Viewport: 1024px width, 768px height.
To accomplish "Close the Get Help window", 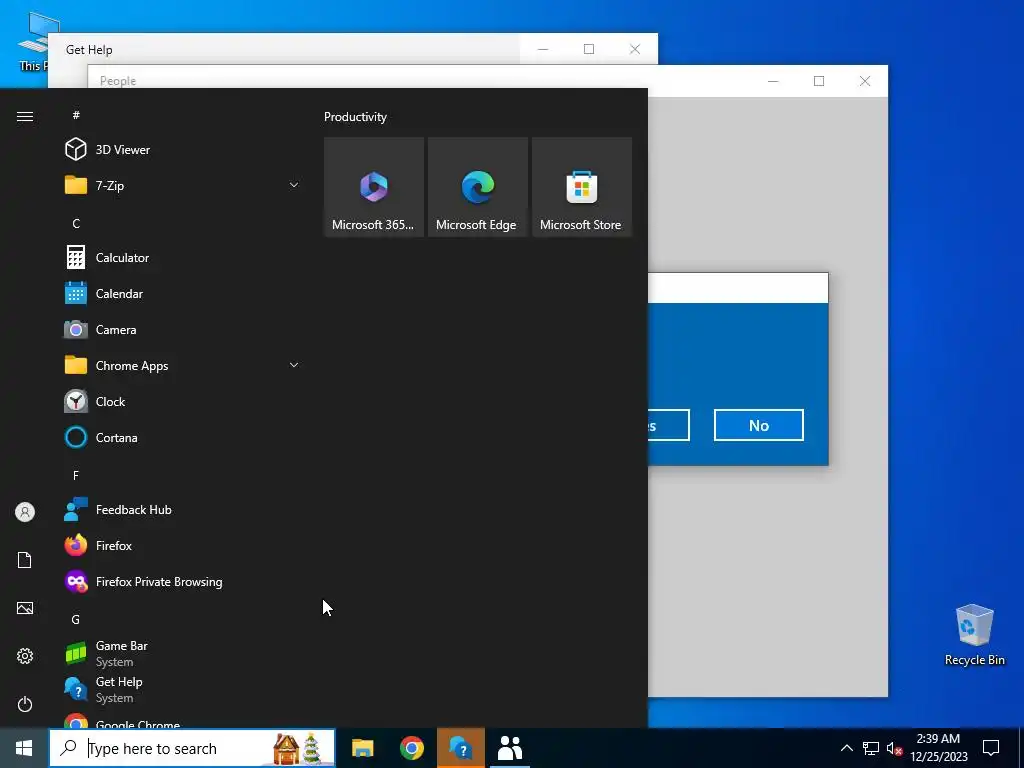I will 635,49.
